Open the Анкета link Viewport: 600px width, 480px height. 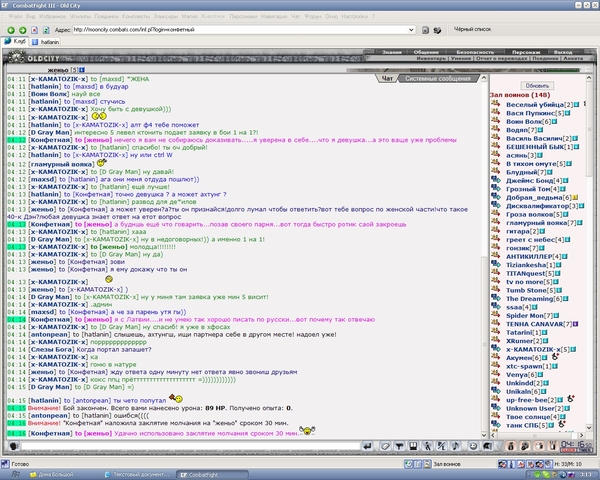click(573, 58)
